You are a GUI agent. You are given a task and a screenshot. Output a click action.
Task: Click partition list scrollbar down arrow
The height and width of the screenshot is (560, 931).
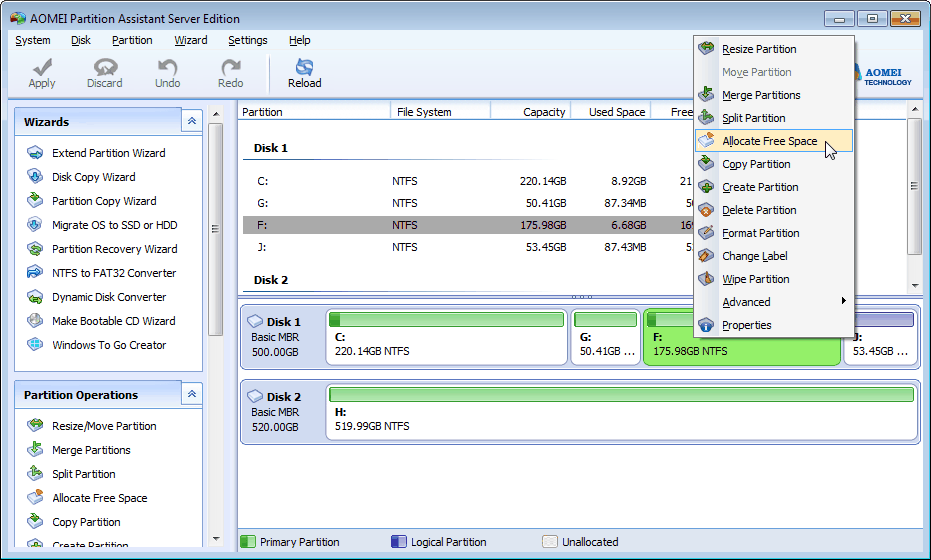click(915, 286)
